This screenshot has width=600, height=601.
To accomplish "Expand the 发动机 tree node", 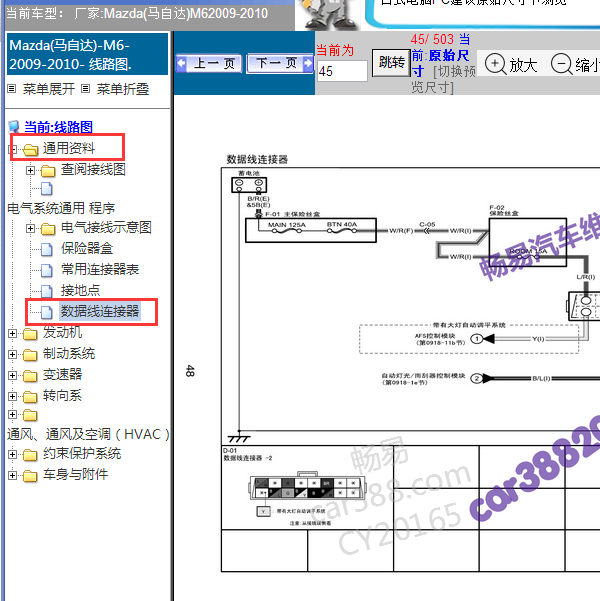I will click(13, 333).
